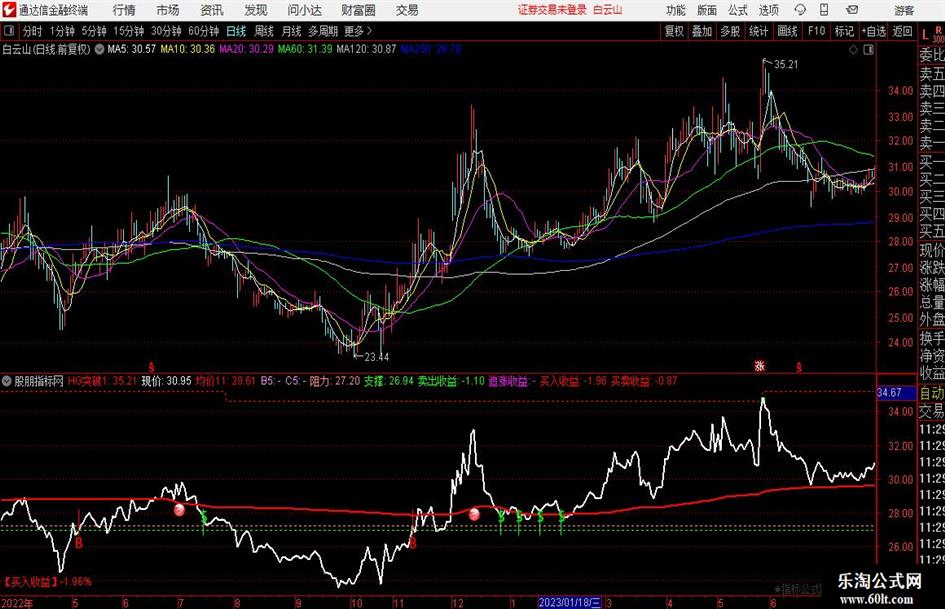
Task: Click the 标记 toolbar button
Action: (x=844, y=31)
